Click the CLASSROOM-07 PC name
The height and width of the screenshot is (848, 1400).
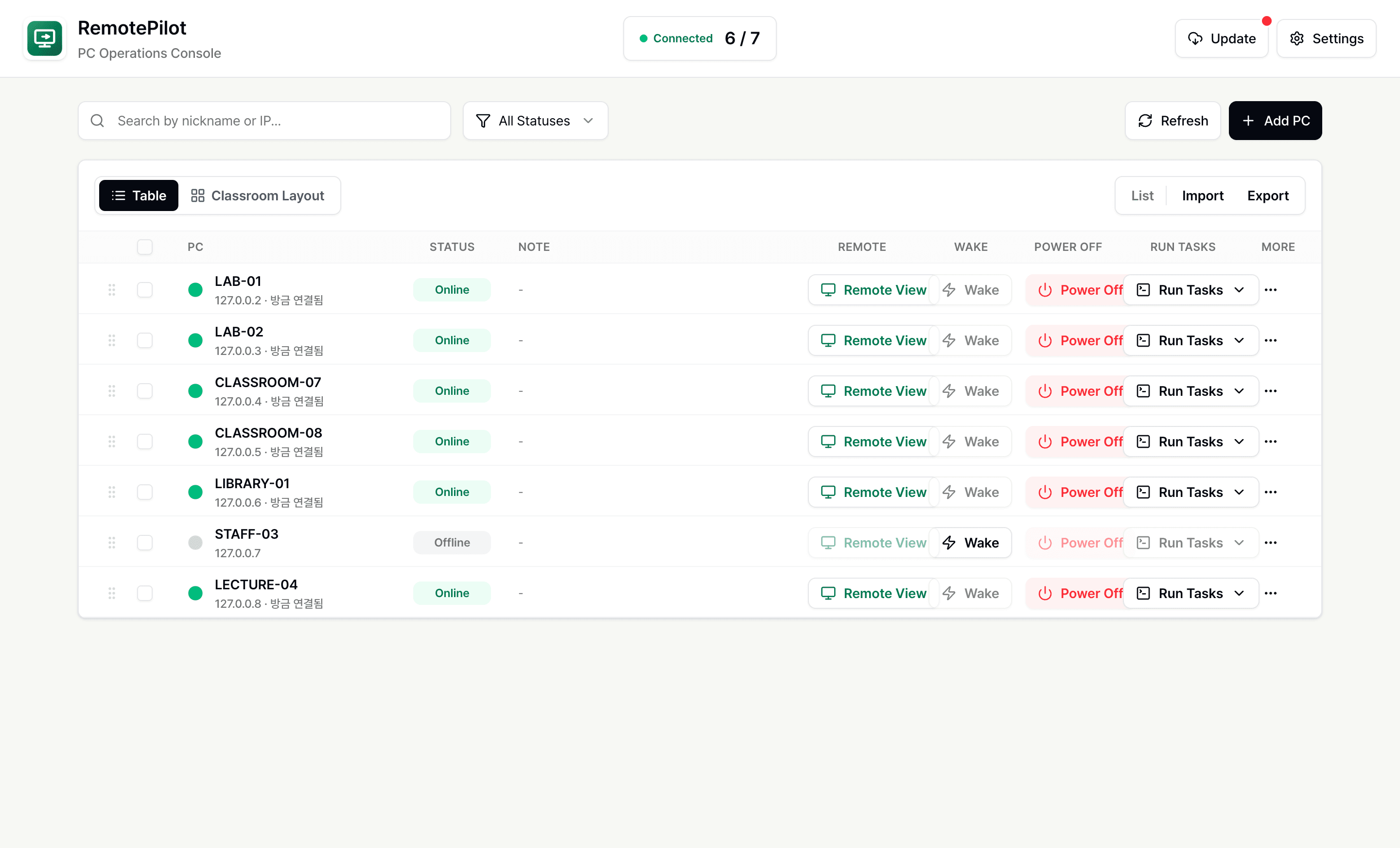[x=268, y=382]
